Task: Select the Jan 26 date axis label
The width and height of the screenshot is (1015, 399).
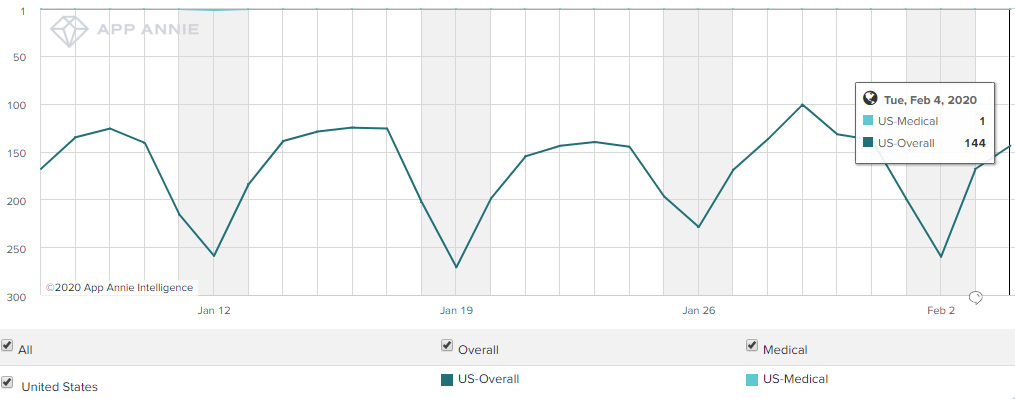Action: [698, 311]
